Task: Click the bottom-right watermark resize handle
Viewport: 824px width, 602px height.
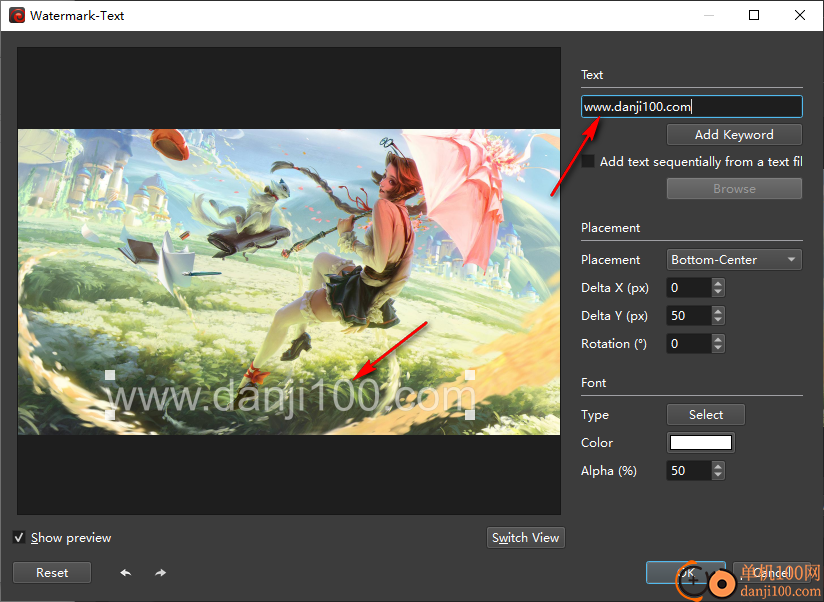Action: tap(470, 415)
